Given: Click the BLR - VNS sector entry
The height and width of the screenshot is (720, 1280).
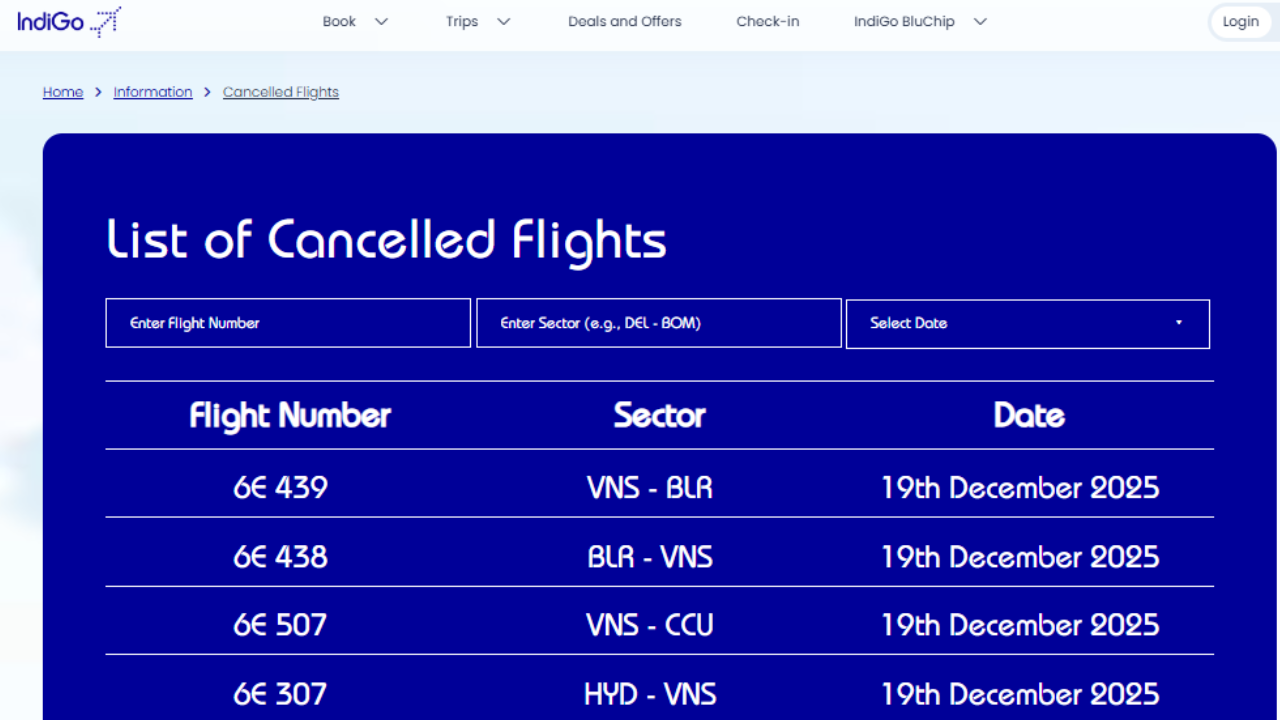Looking at the screenshot, I should coord(650,557).
